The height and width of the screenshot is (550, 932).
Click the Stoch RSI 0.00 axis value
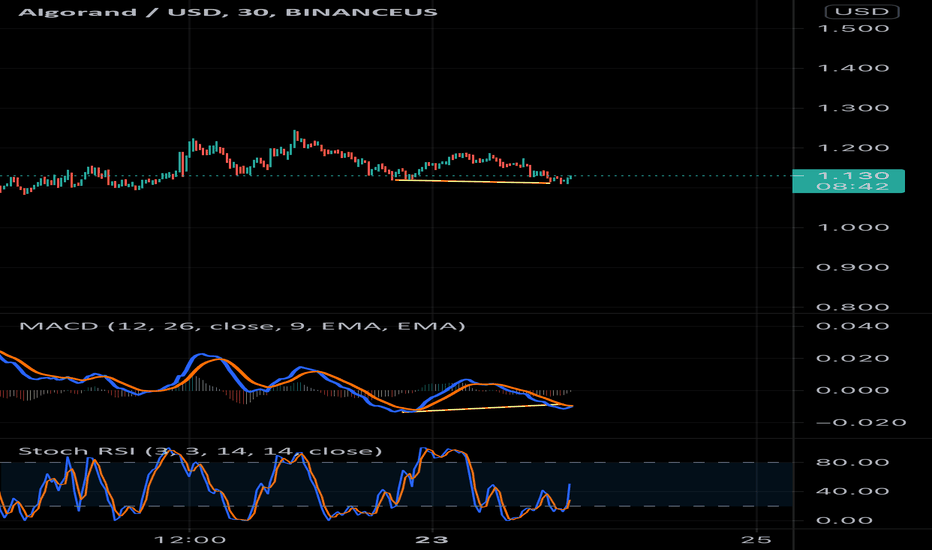844,521
